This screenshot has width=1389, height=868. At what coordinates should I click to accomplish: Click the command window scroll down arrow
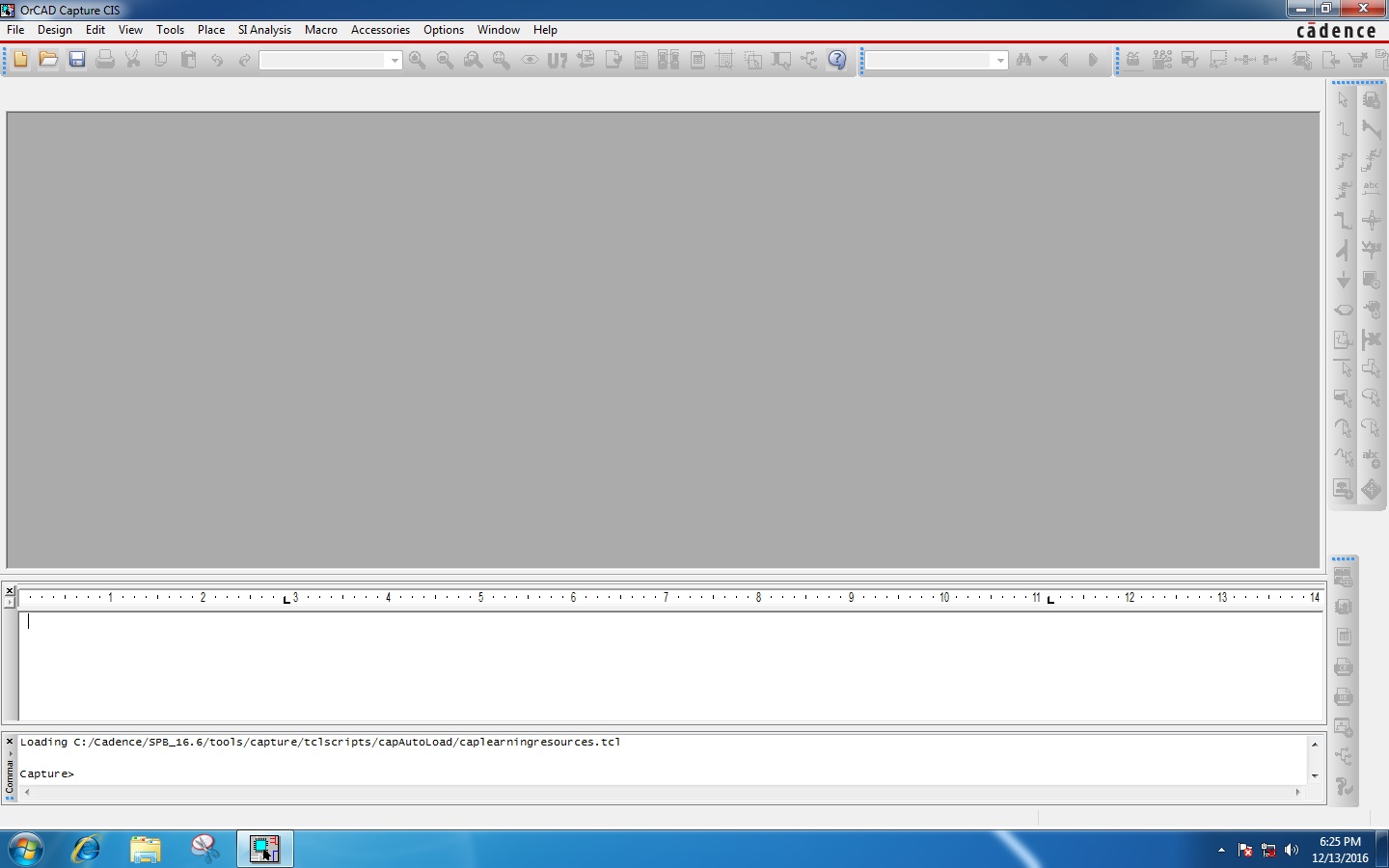(x=1314, y=775)
